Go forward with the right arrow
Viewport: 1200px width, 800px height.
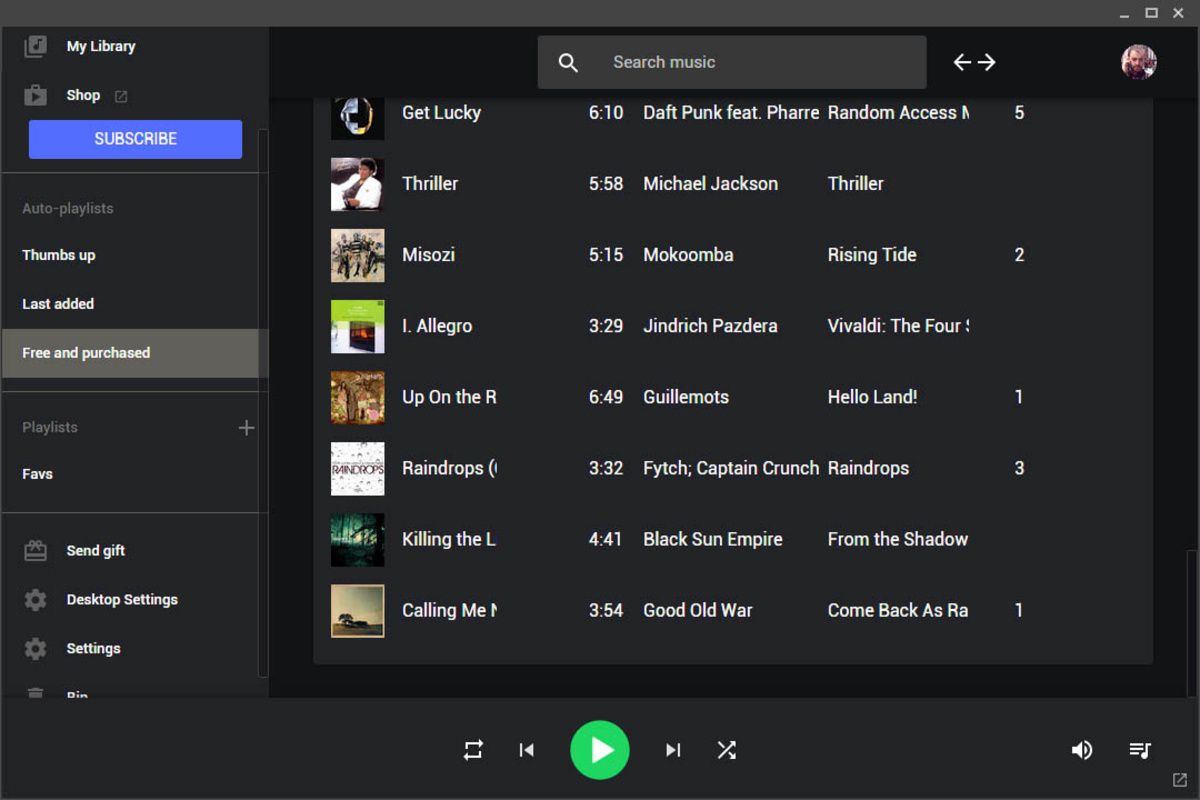(987, 62)
